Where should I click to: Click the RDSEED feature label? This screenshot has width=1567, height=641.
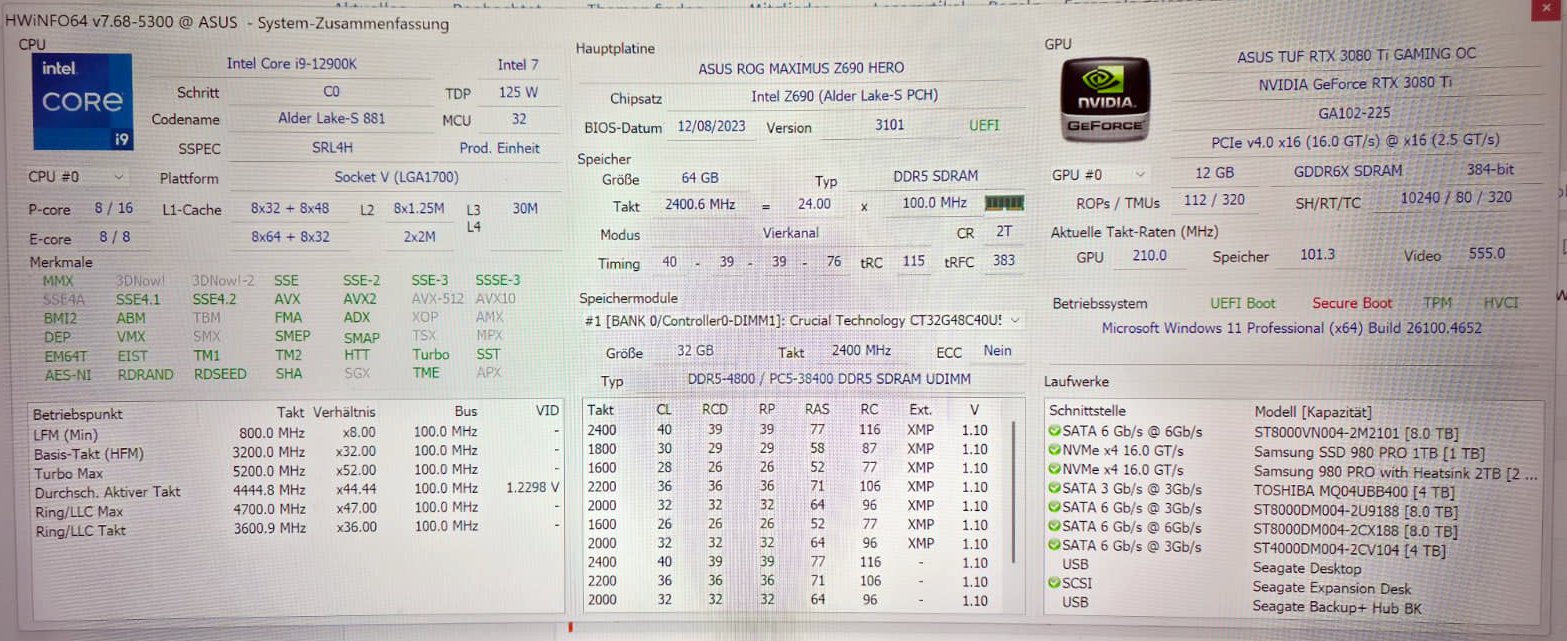pyautogui.click(x=219, y=374)
